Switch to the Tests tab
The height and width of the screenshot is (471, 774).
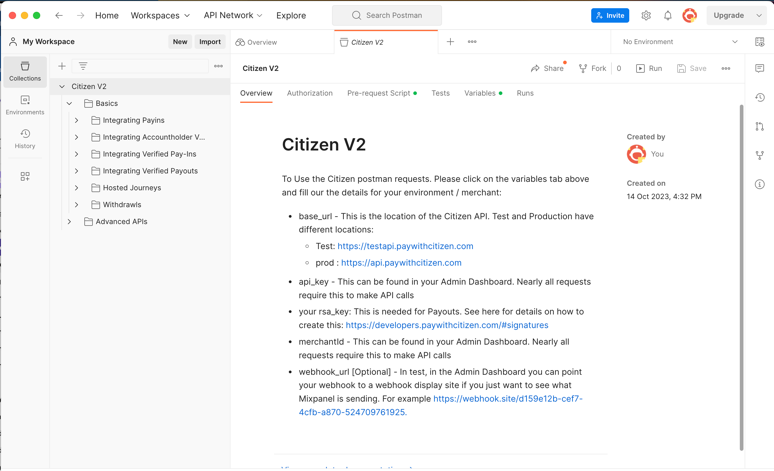(440, 93)
